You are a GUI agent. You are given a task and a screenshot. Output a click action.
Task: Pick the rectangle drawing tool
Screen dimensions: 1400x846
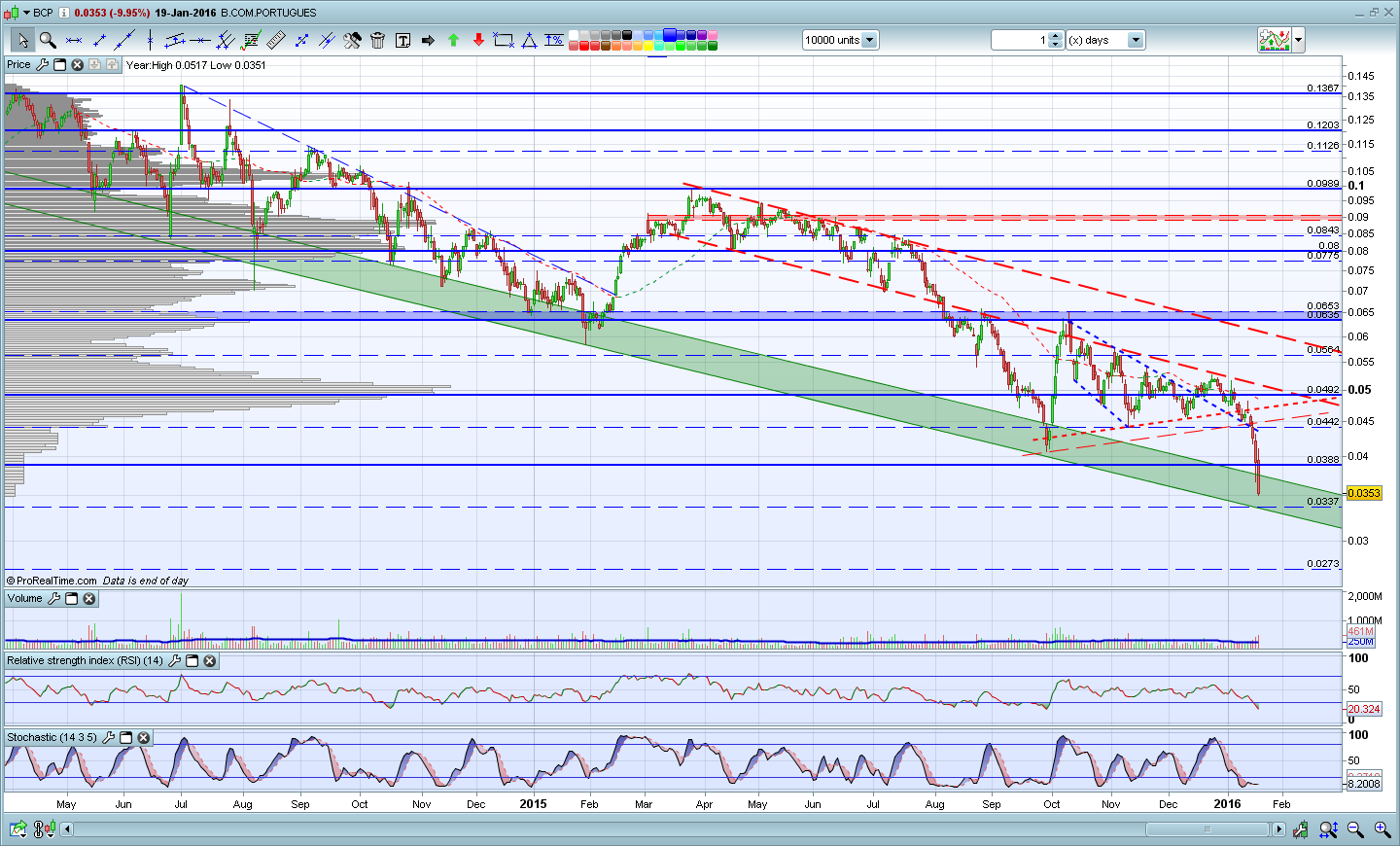[x=504, y=40]
